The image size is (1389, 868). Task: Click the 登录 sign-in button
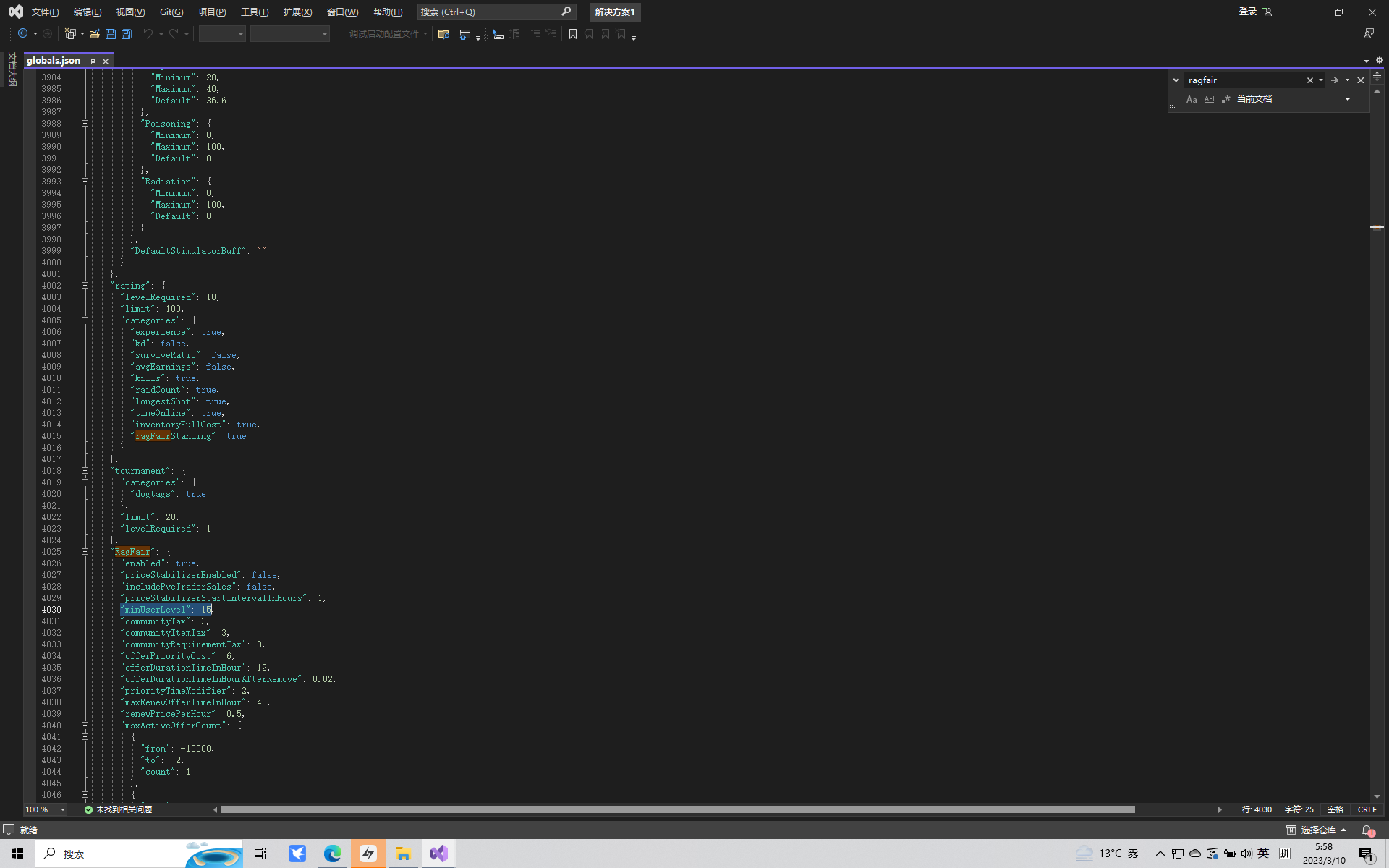pyautogui.click(x=1247, y=12)
